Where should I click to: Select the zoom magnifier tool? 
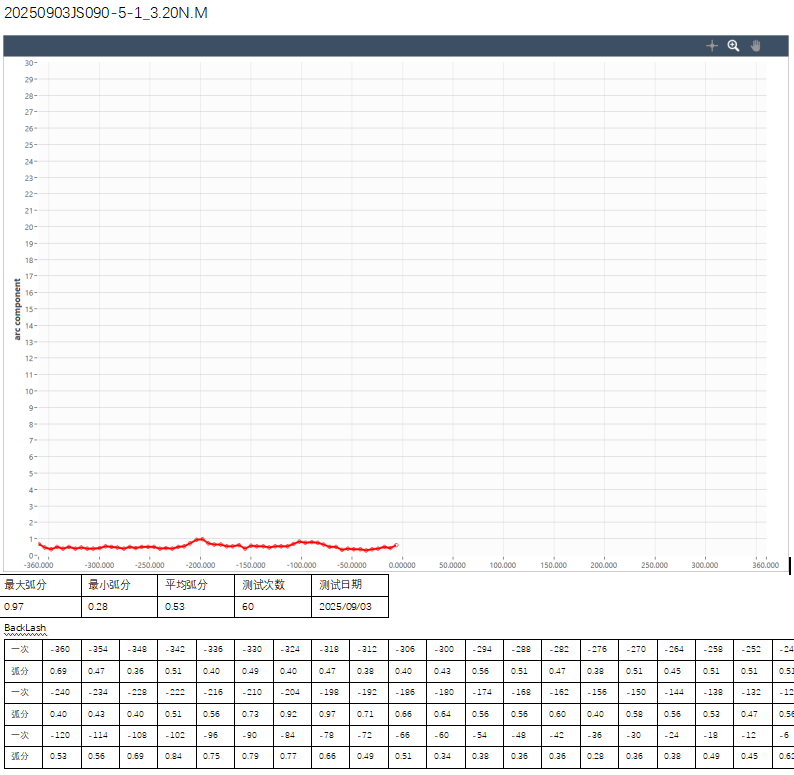[733, 46]
